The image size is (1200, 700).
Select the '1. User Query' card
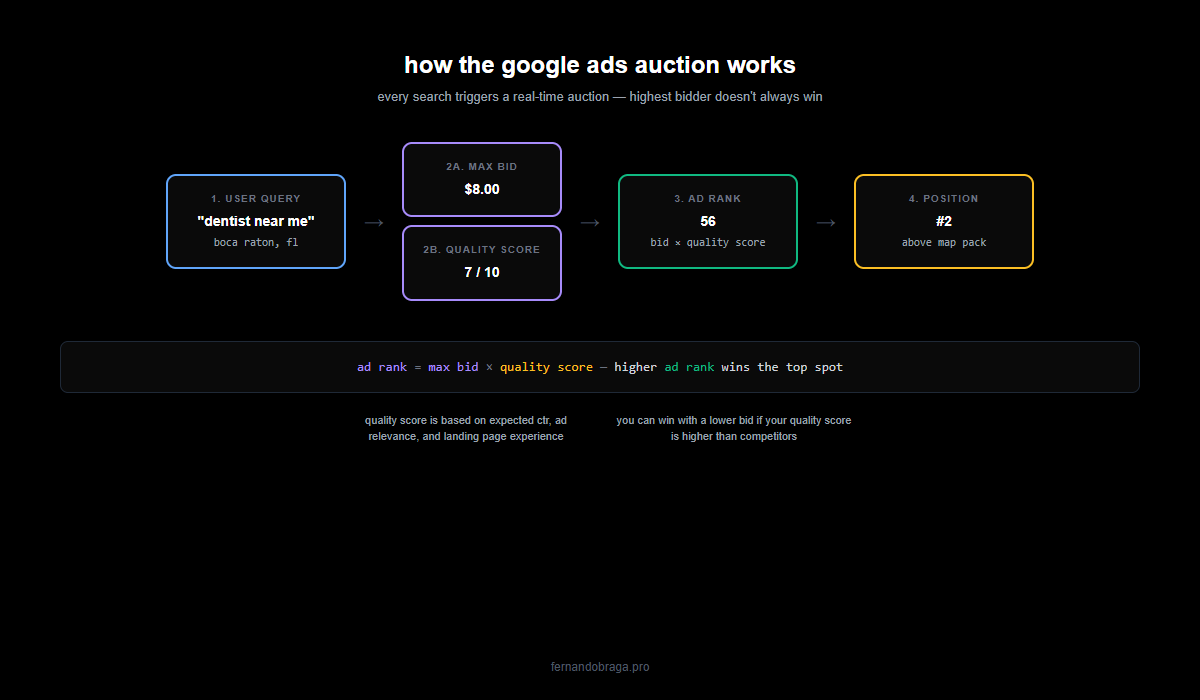[256, 221]
